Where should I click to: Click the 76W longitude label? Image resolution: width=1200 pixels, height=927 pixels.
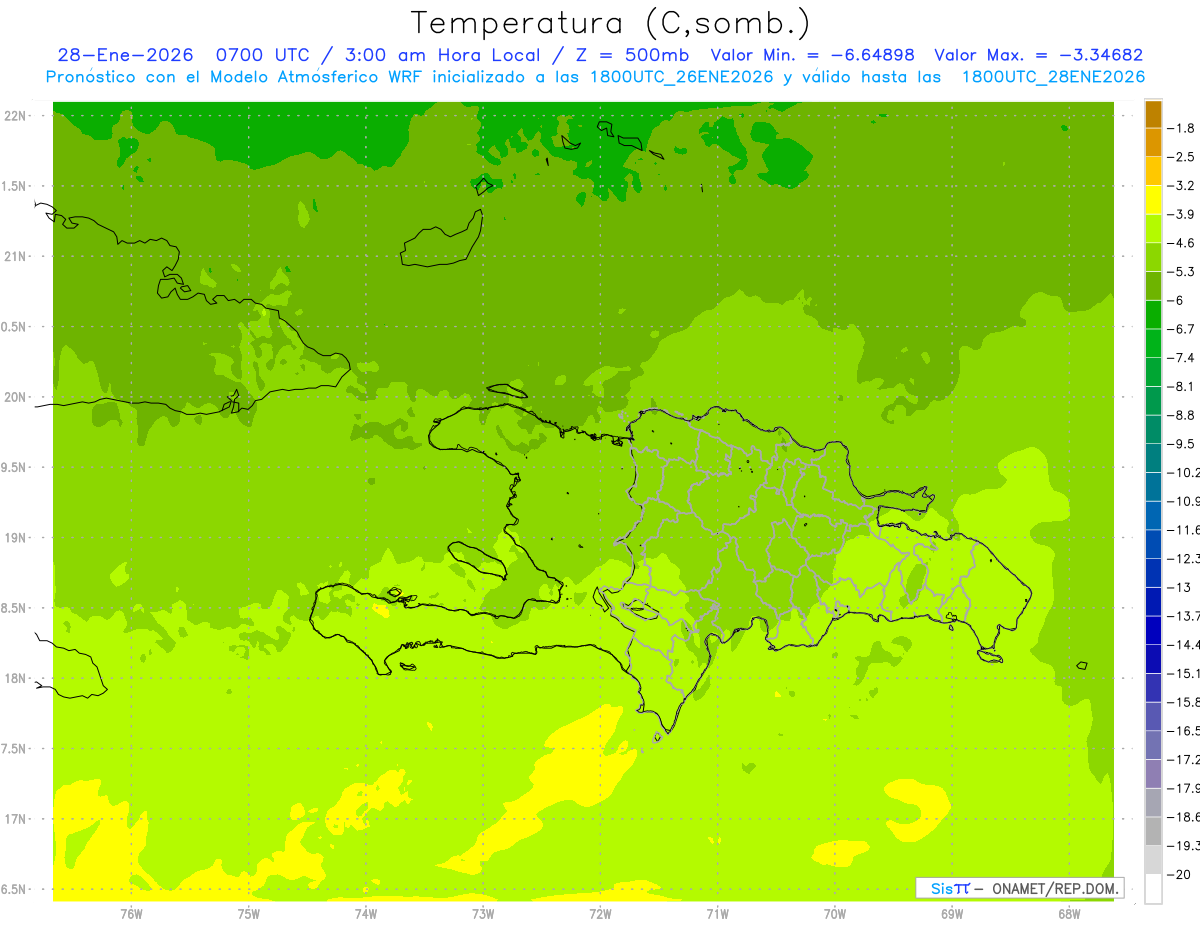pyautogui.click(x=131, y=913)
